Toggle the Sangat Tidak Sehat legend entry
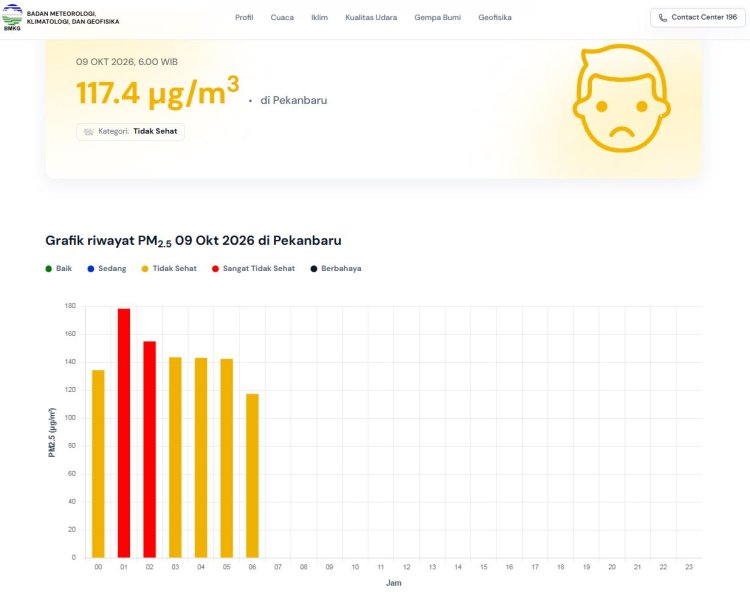 click(x=254, y=269)
